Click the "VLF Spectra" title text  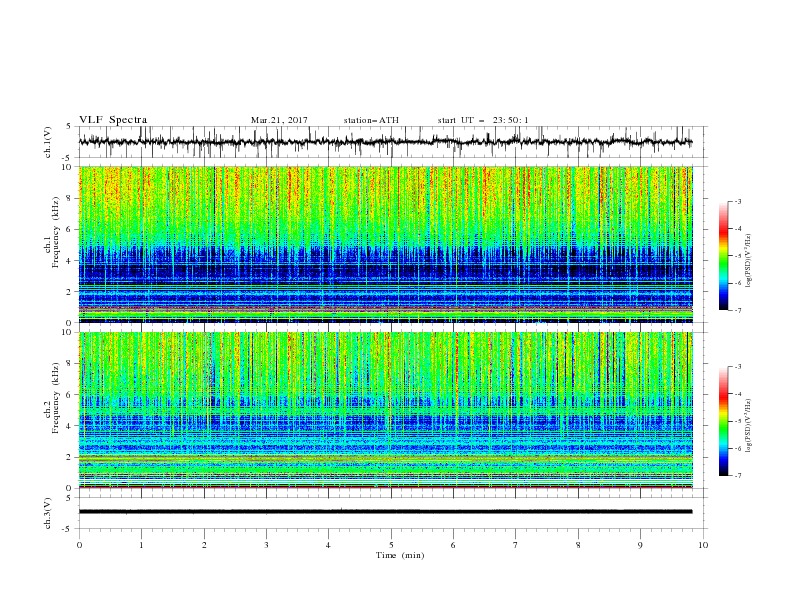click(x=113, y=120)
